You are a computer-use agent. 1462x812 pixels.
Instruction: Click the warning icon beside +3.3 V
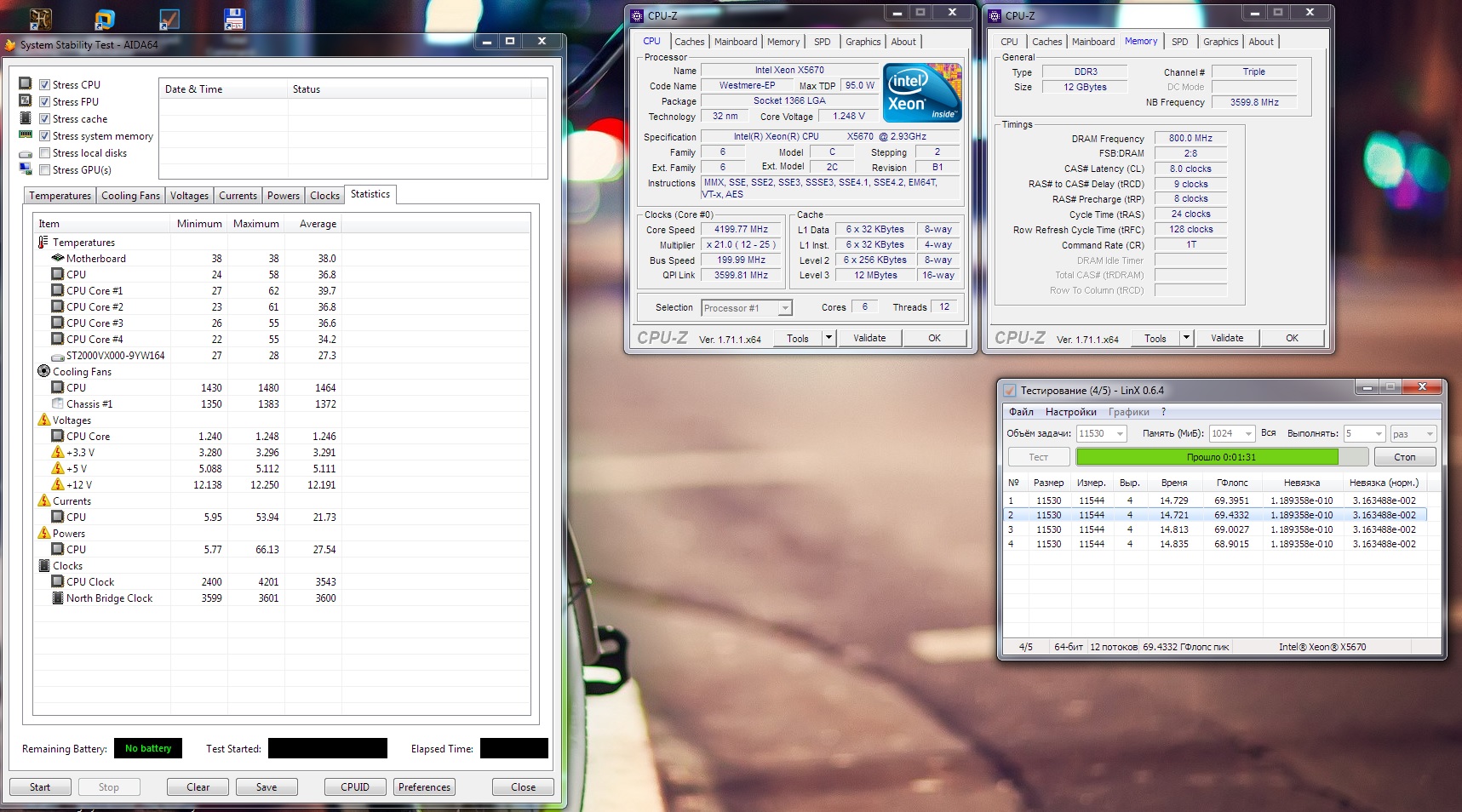[x=58, y=452]
